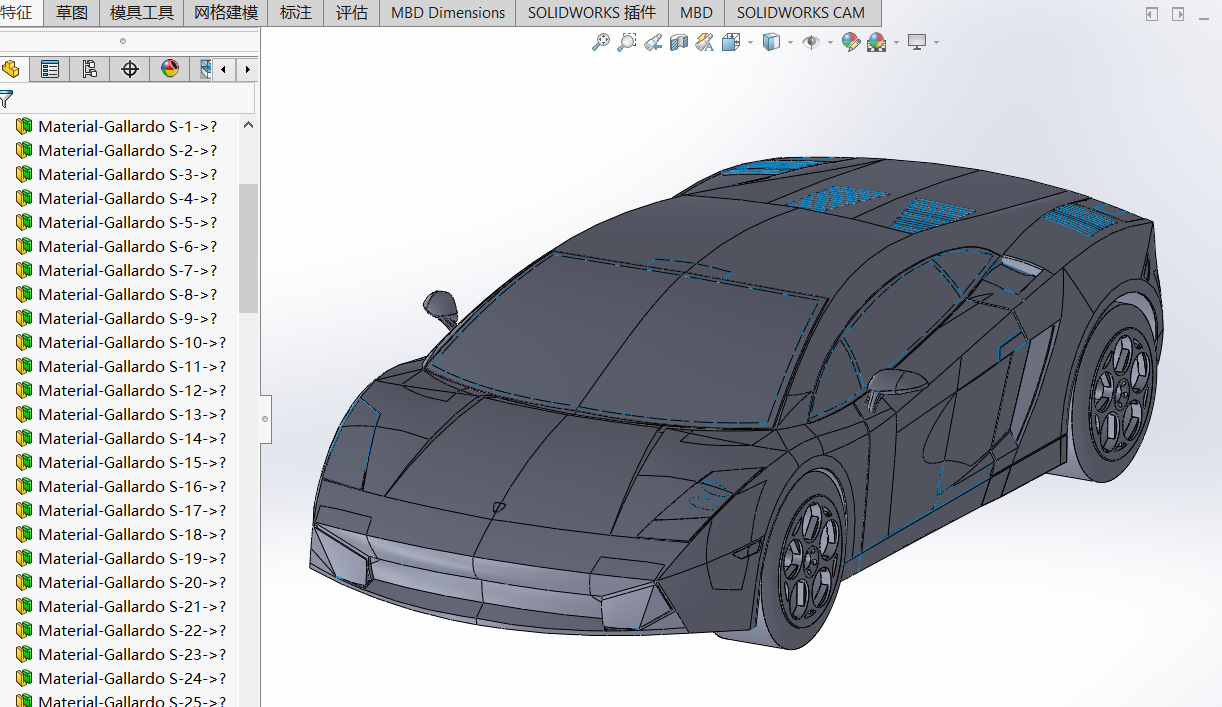Select the Zoom to Area tool
The width and height of the screenshot is (1222, 707).
click(627, 42)
